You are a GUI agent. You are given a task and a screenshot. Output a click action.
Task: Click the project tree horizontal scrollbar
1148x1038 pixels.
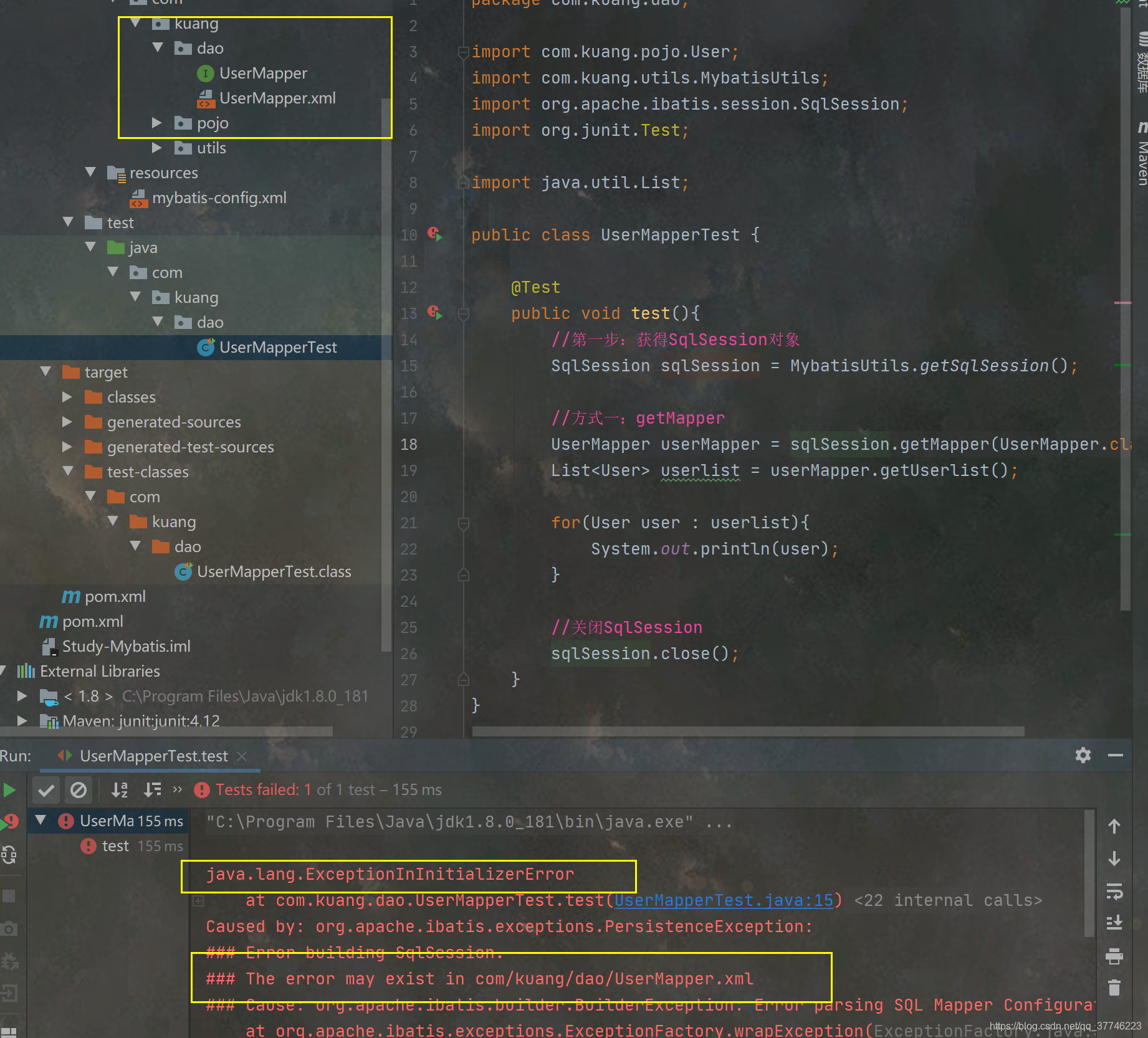coord(166,731)
